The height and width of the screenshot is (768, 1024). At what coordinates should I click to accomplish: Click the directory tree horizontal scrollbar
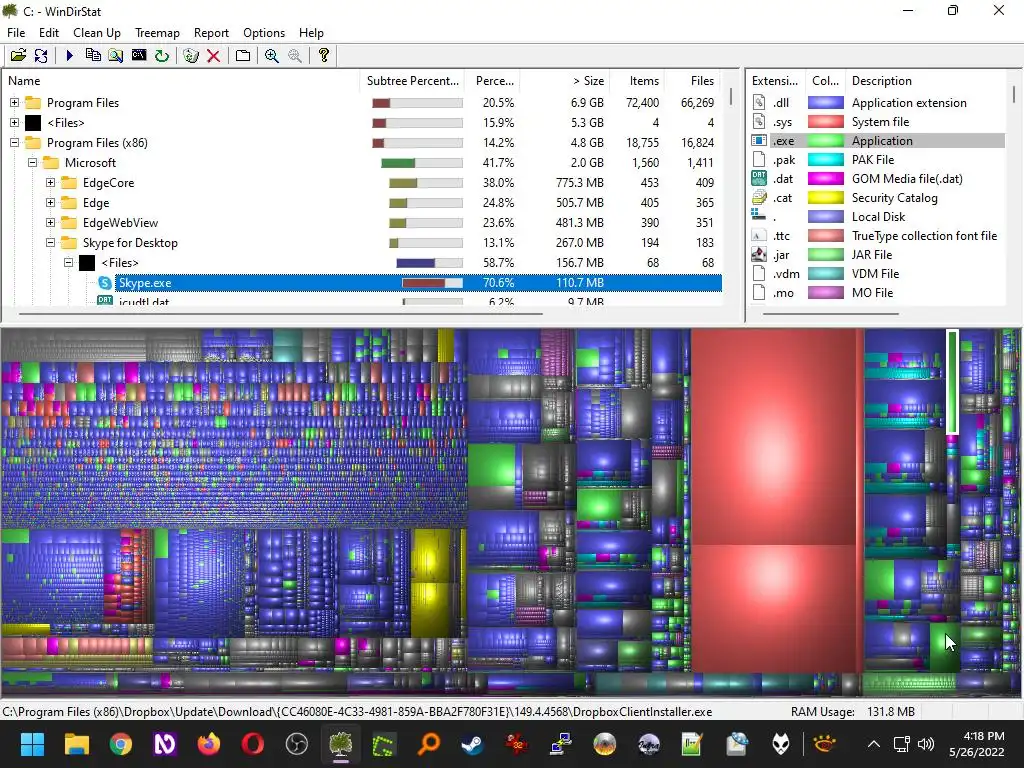point(281,313)
